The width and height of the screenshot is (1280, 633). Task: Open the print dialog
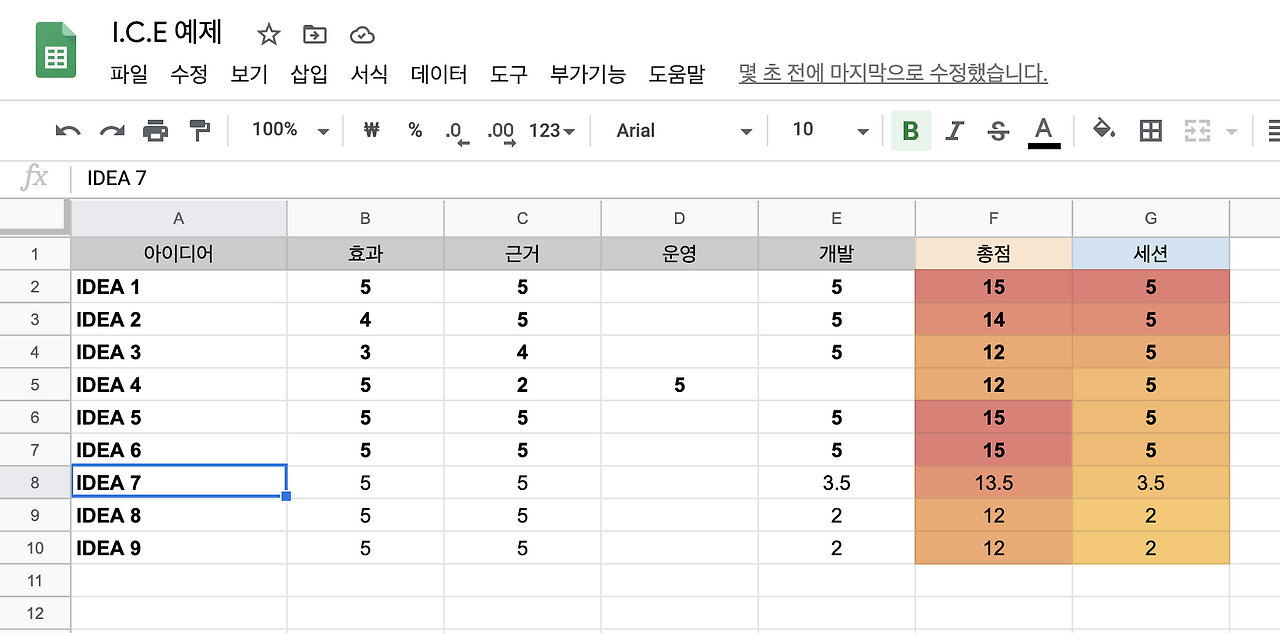[x=155, y=130]
